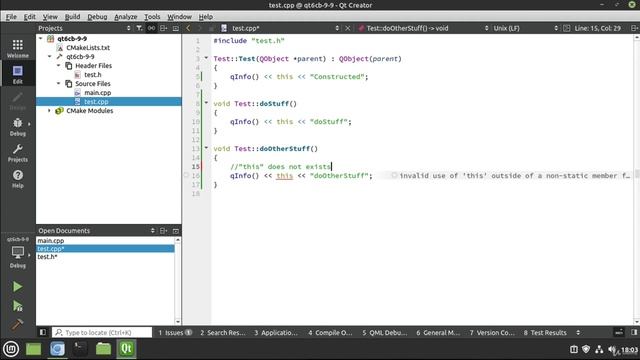The image size is (640, 360).
Task: Close the Open Documents panel
Action: (176, 231)
